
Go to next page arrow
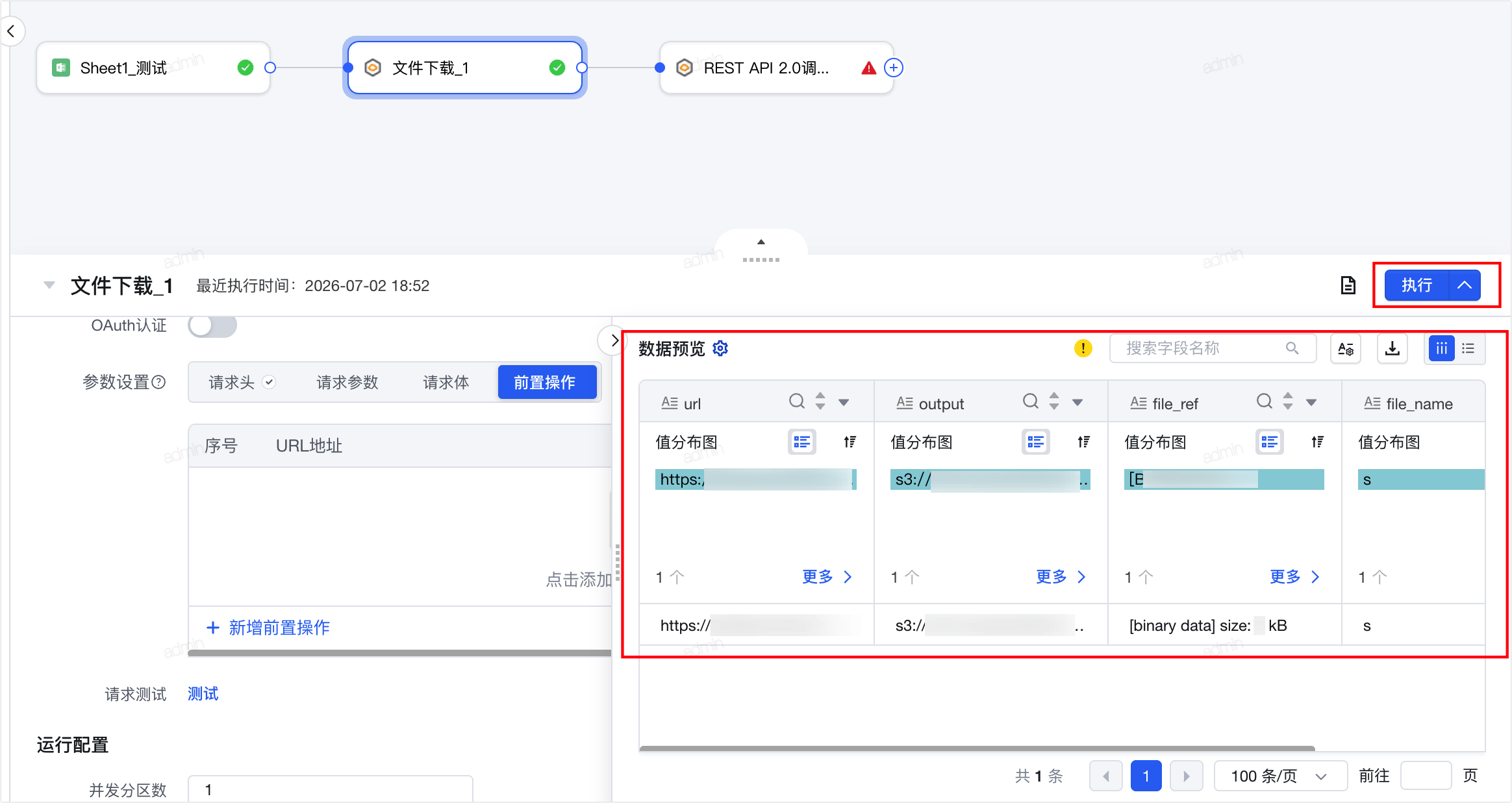pos(1187,776)
